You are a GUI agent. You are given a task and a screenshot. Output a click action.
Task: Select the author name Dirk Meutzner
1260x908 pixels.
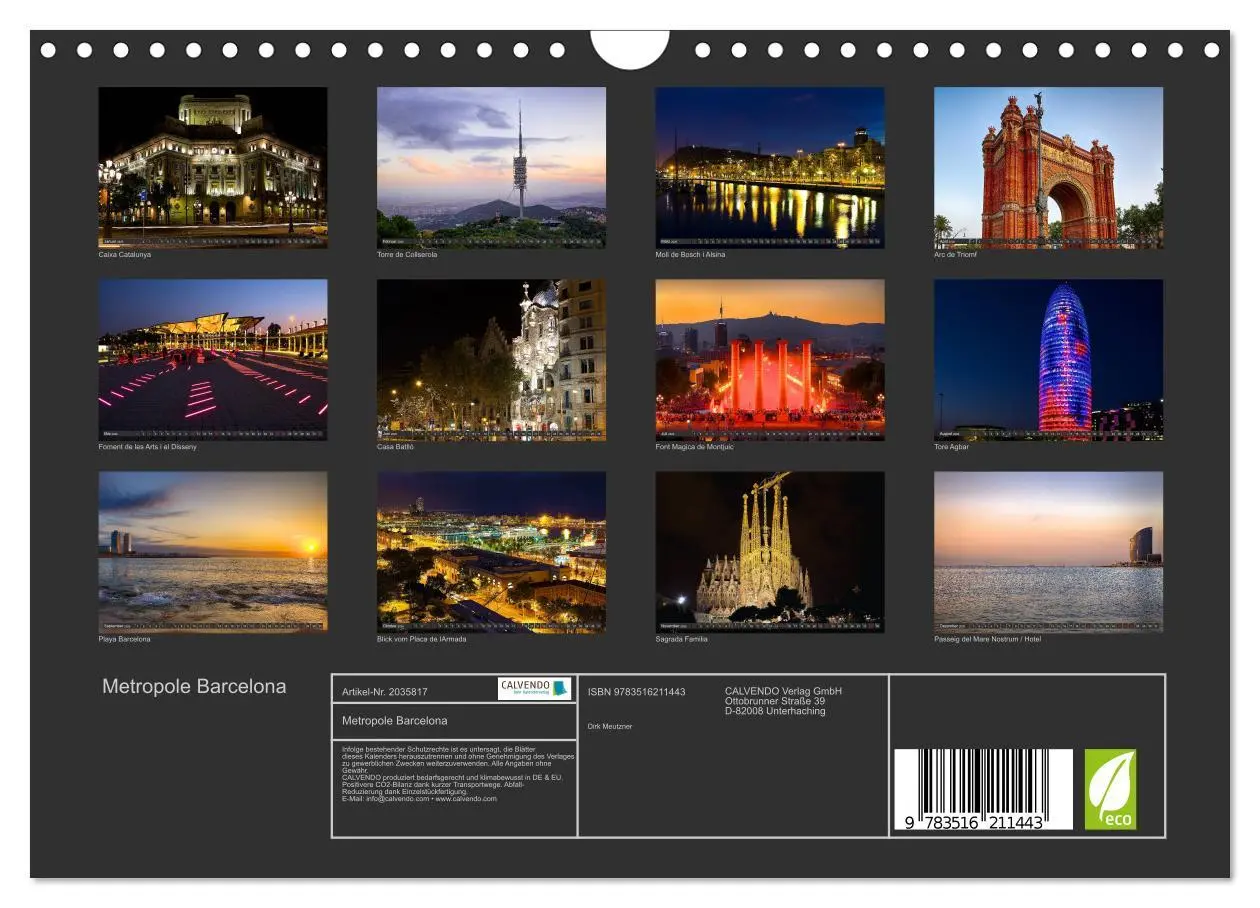click(610, 725)
